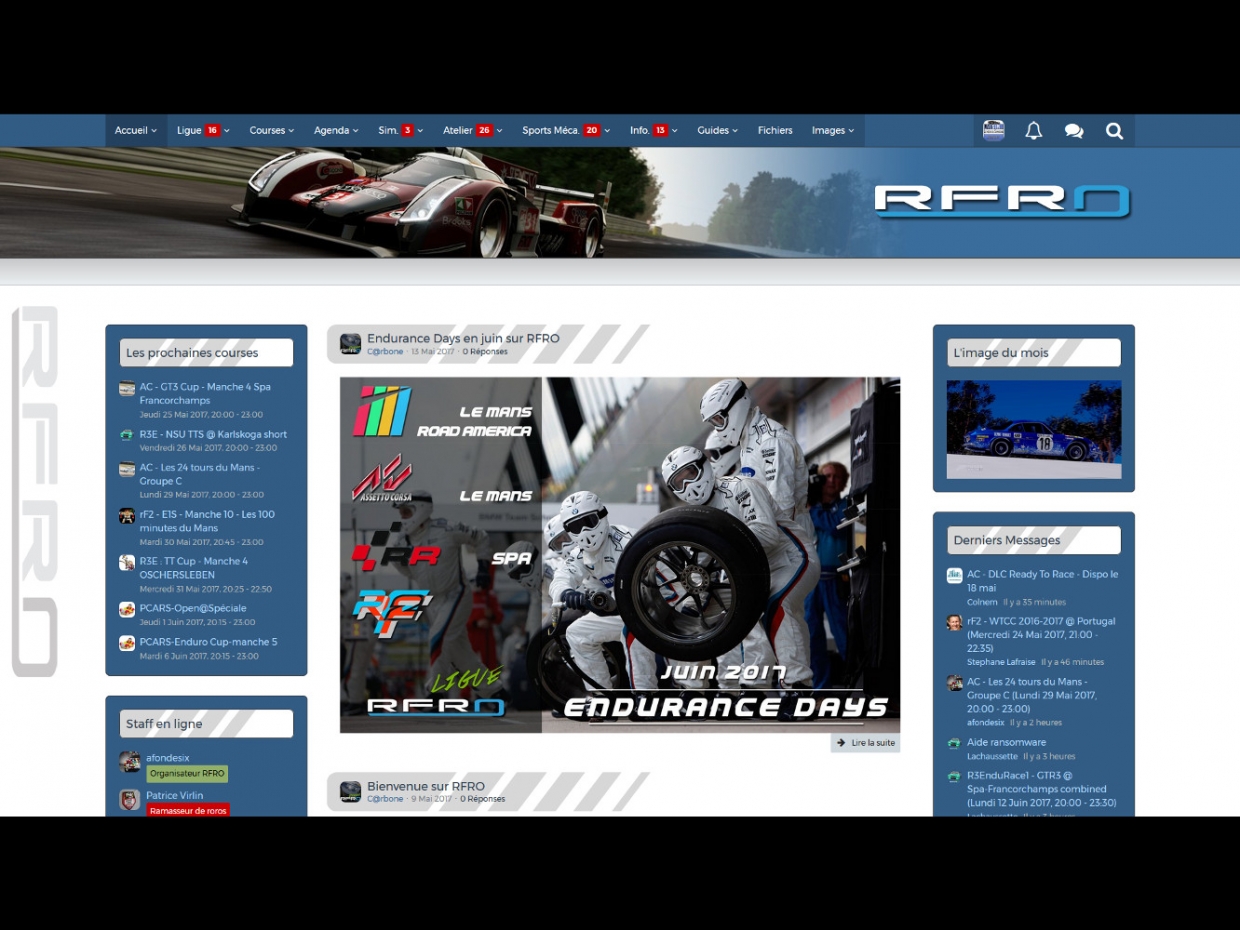Open R3E - TT Cup Manche 4 OSCHERSLEBEN

[194, 568]
